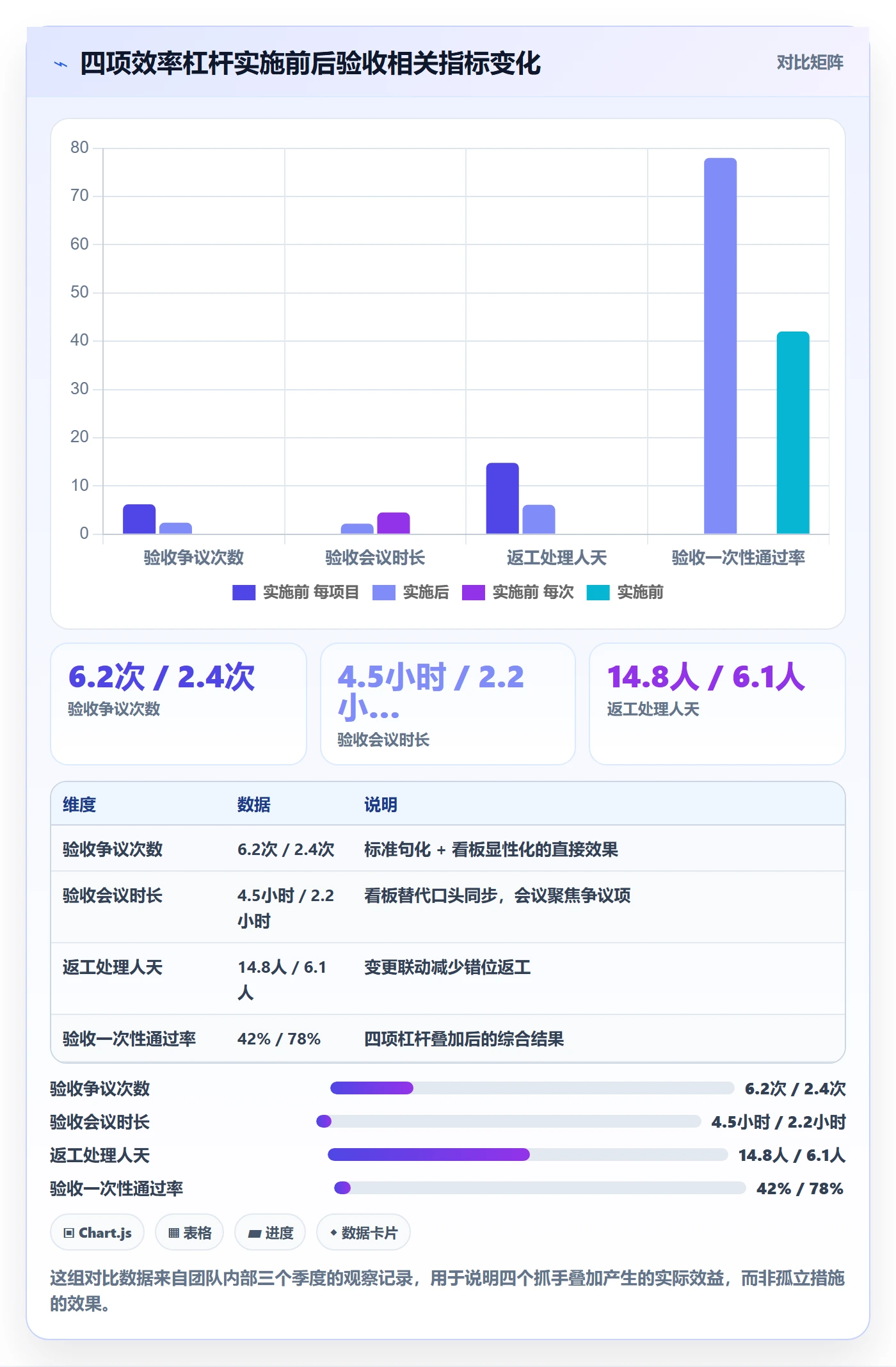Click the 验收会议时长 x-axis label
Image resolution: width=896 pixels, height=1367 pixels.
375,557
